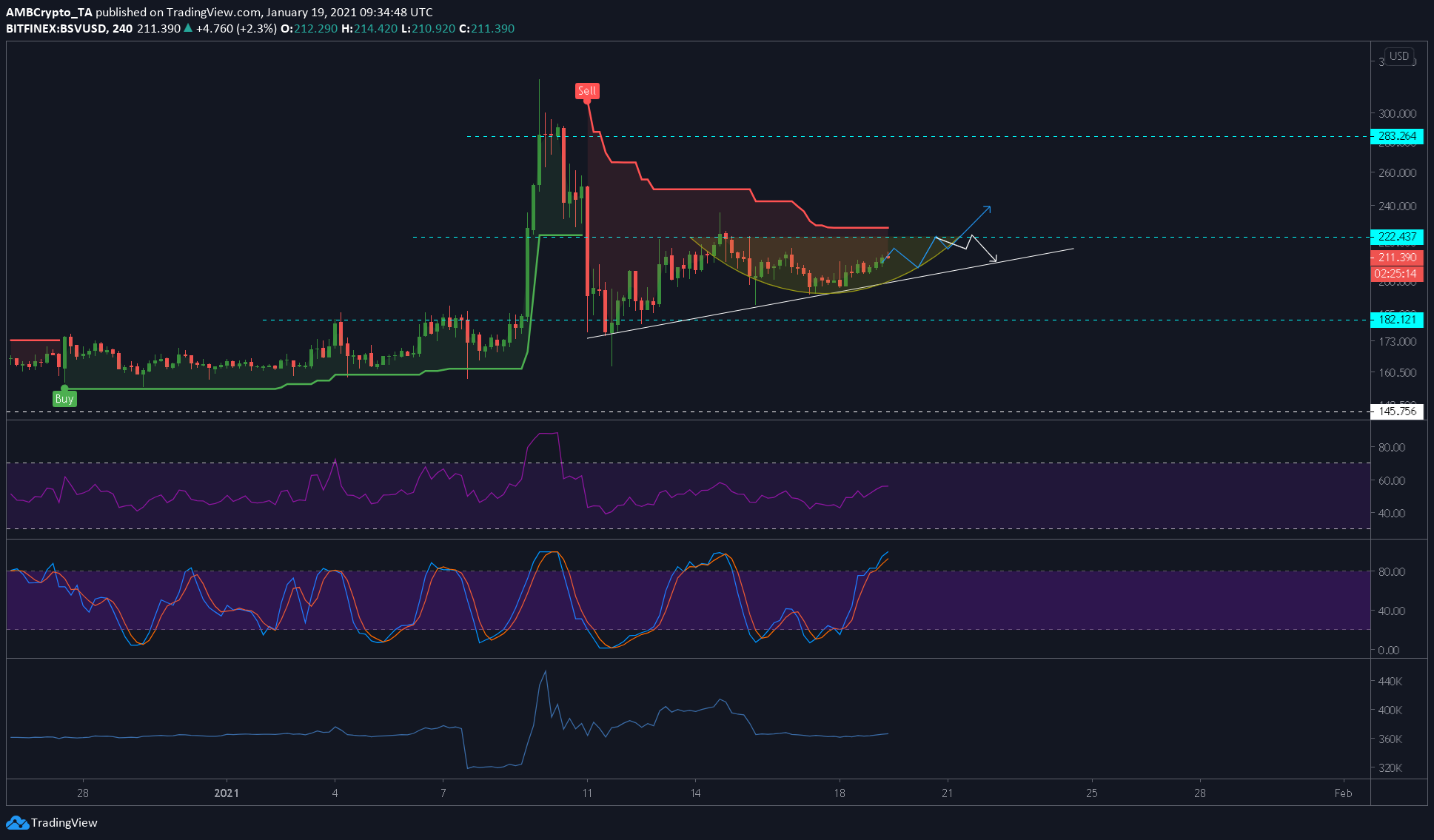The image size is (1434, 840).
Task: Click the red Sell signal label
Action: [587, 91]
